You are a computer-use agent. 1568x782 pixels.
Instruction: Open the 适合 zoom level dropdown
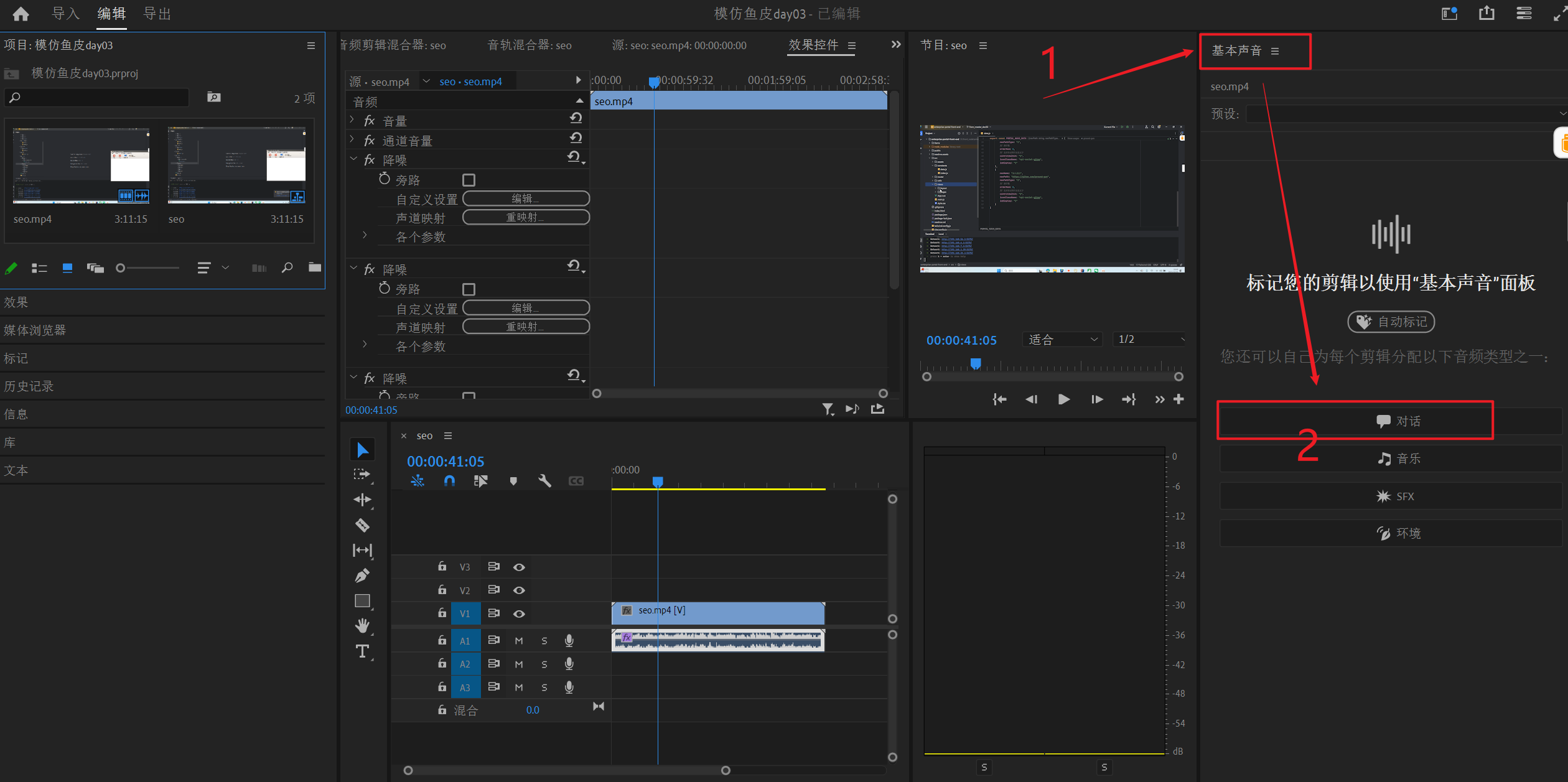click(x=1062, y=340)
